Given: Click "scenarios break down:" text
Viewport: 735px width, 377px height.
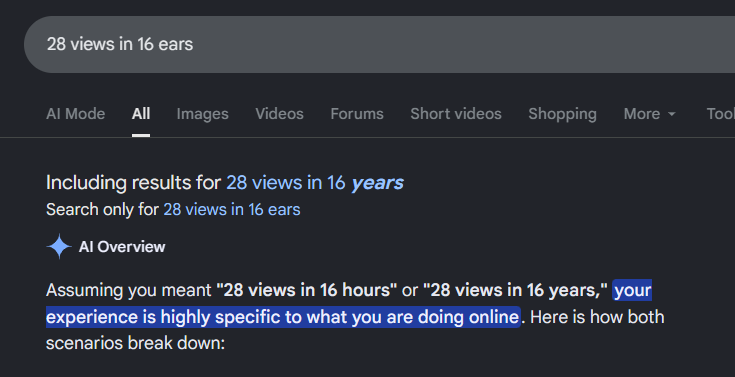Looking at the screenshot, I should (135, 343).
